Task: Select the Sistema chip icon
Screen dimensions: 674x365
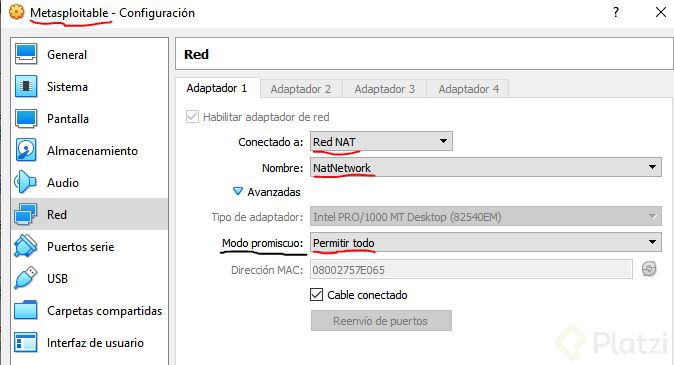Action: (x=26, y=86)
